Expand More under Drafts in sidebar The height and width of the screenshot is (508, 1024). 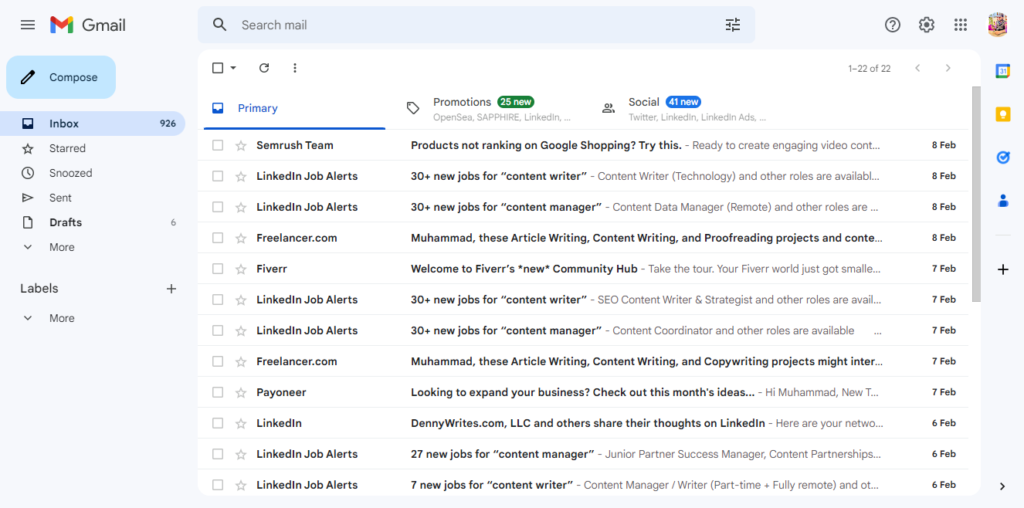(61, 247)
